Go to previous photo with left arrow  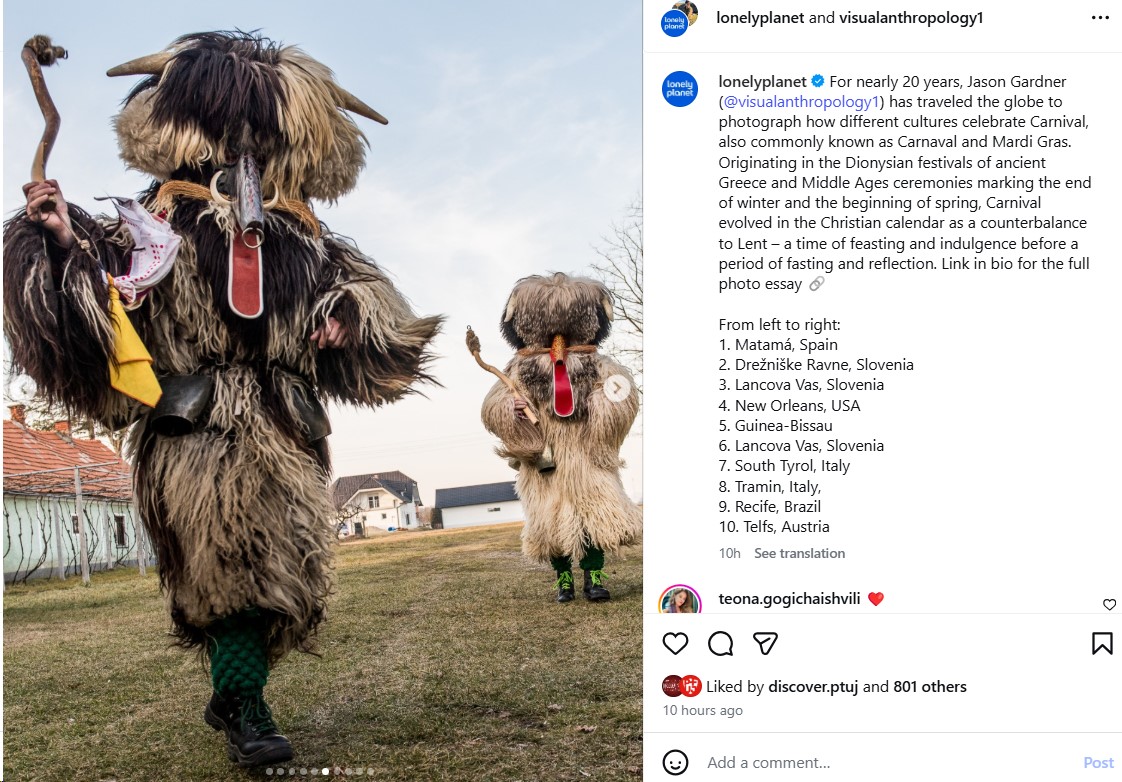21,388
